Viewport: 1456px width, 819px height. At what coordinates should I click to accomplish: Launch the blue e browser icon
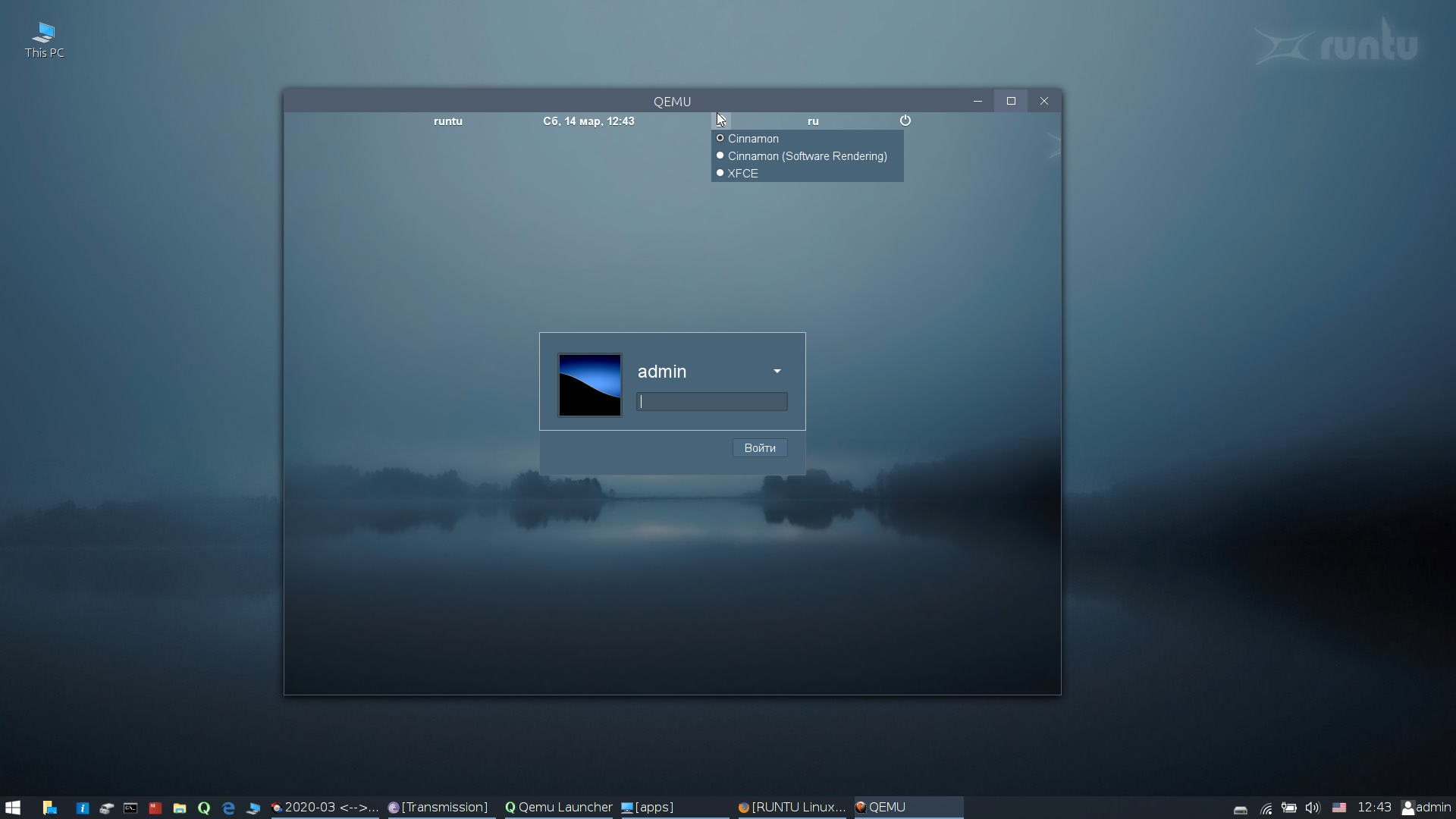228,808
